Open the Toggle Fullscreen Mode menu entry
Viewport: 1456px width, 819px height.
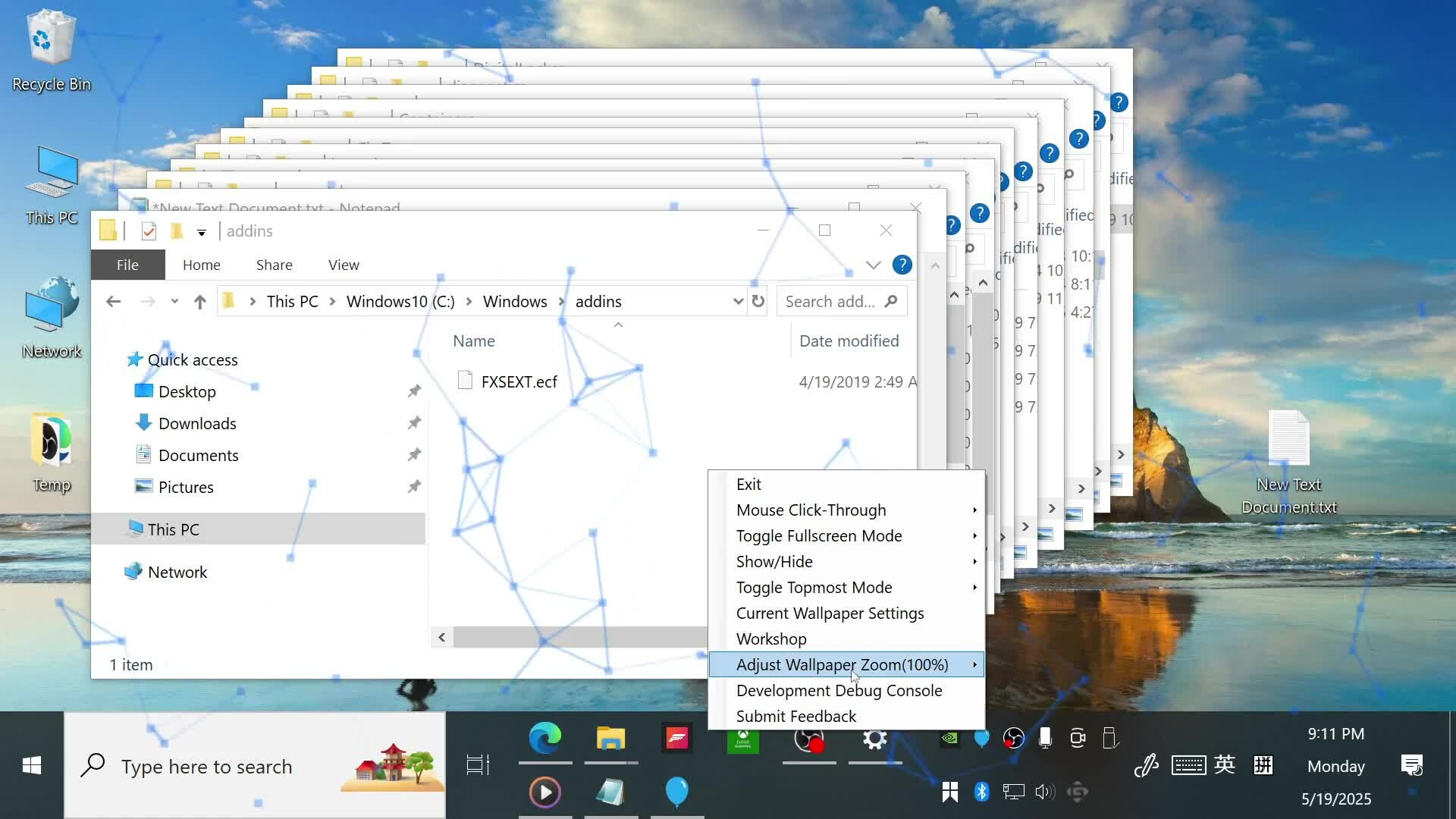pyautogui.click(x=818, y=535)
